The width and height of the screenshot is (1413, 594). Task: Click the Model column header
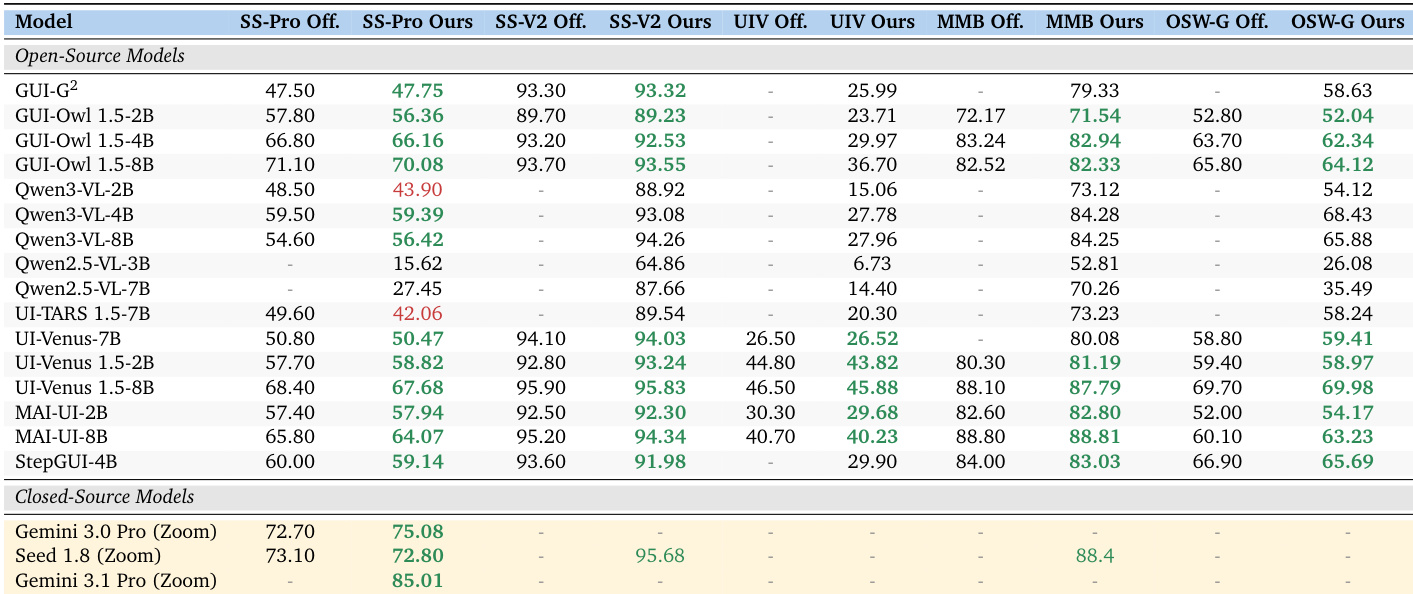(44, 21)
